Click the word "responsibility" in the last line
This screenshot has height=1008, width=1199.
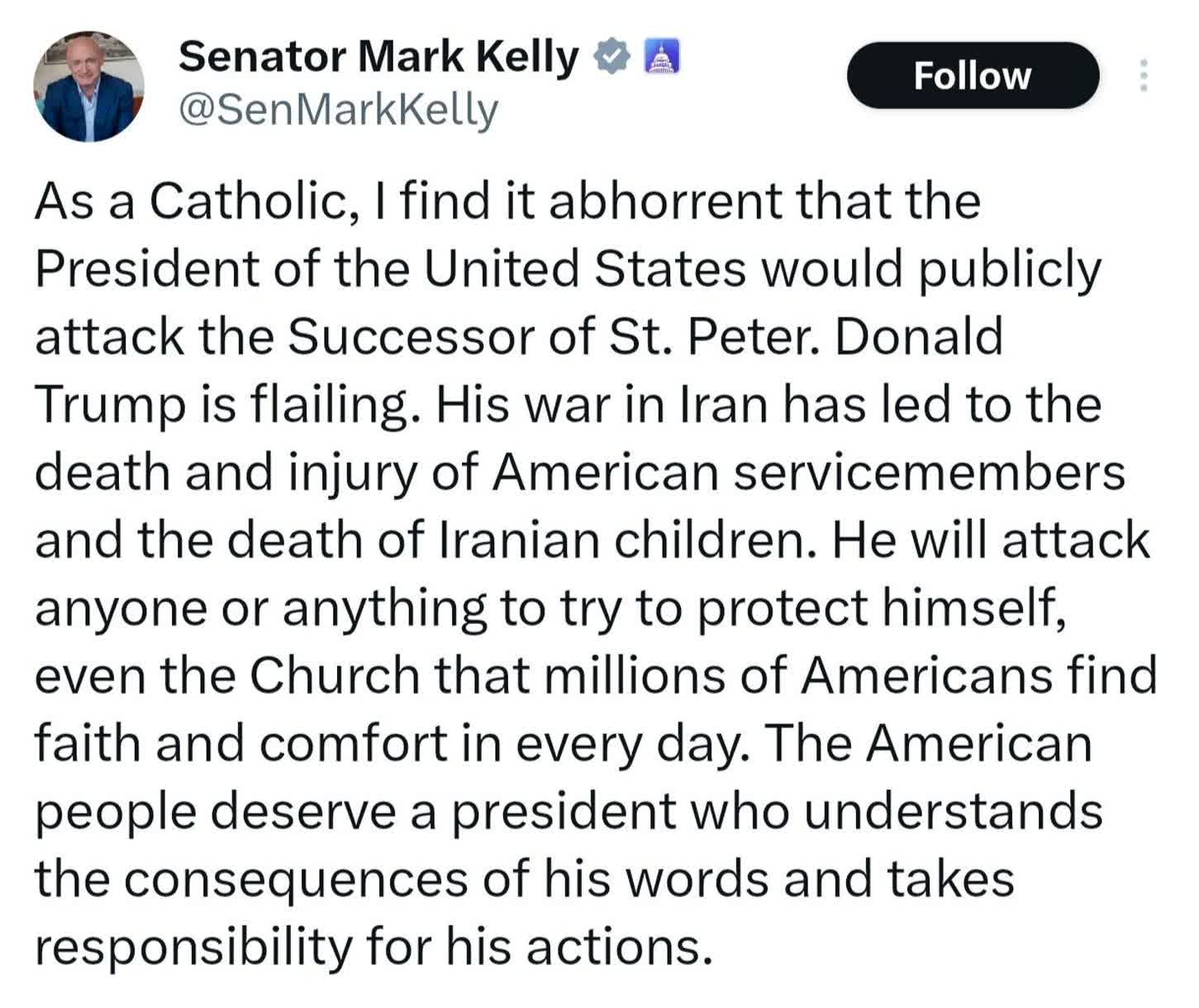193,947
